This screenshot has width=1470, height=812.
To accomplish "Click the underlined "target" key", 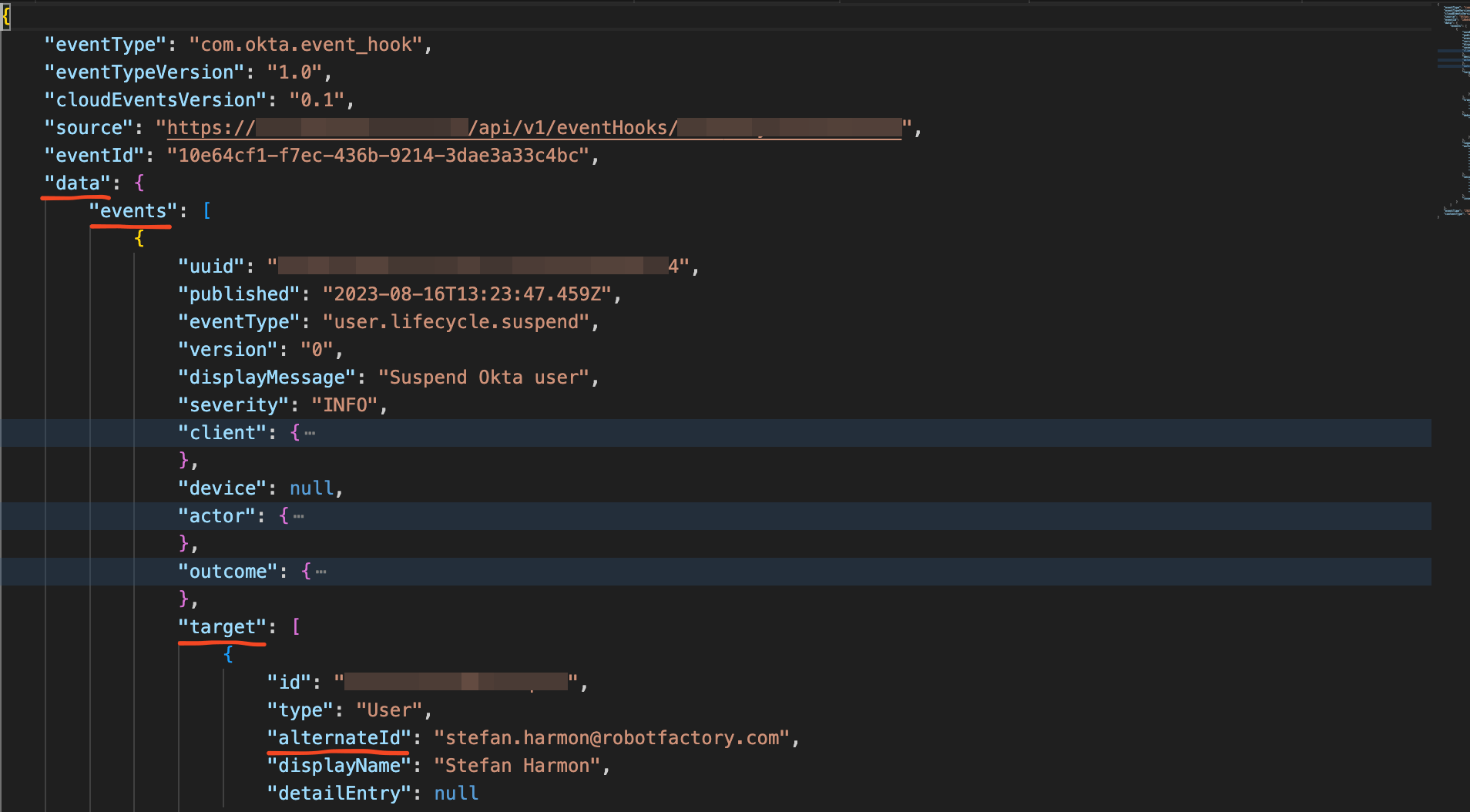I will point(223,627).
